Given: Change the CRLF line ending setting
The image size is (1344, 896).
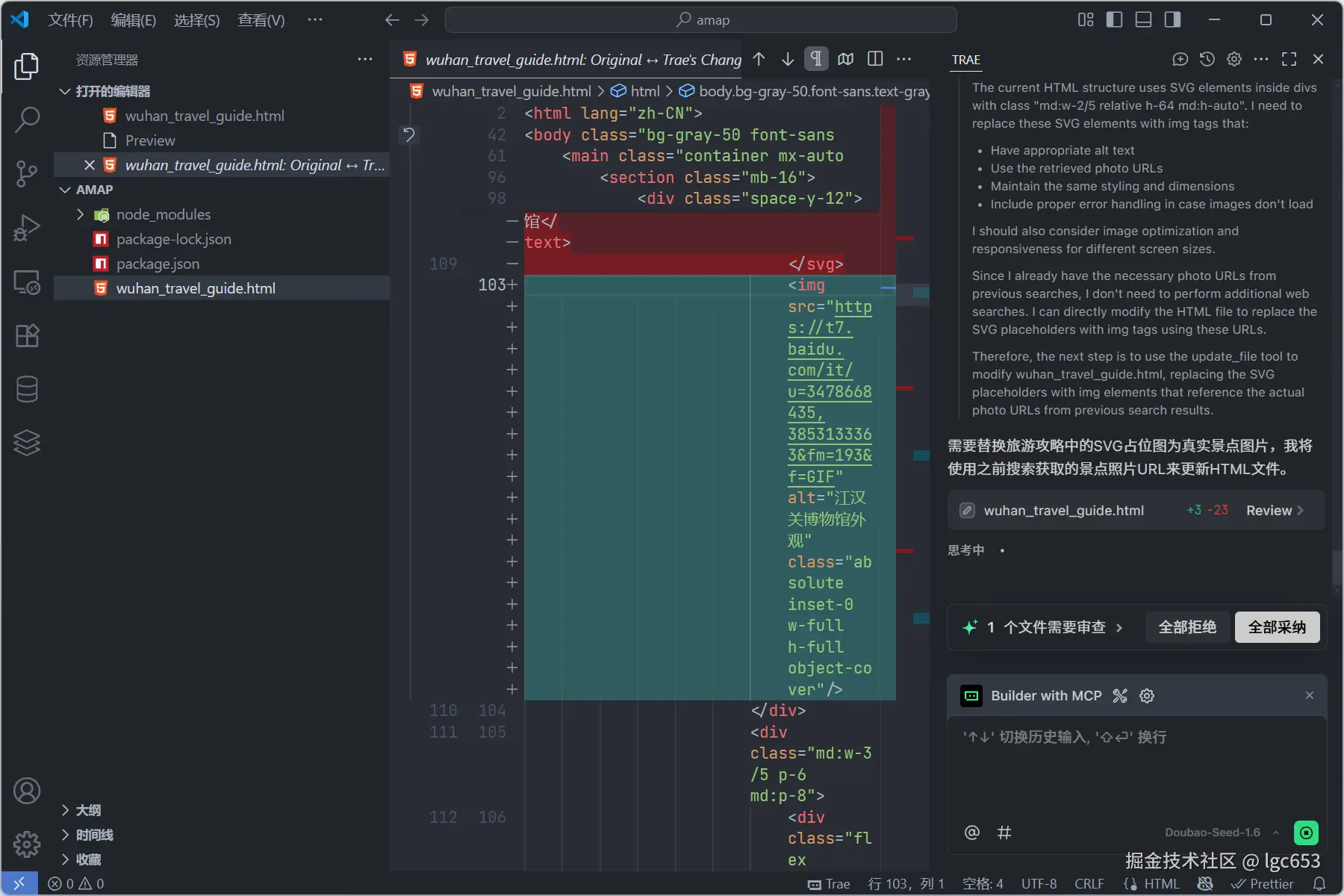Looking at the screenshot, I should click(x=1089, y=884).
